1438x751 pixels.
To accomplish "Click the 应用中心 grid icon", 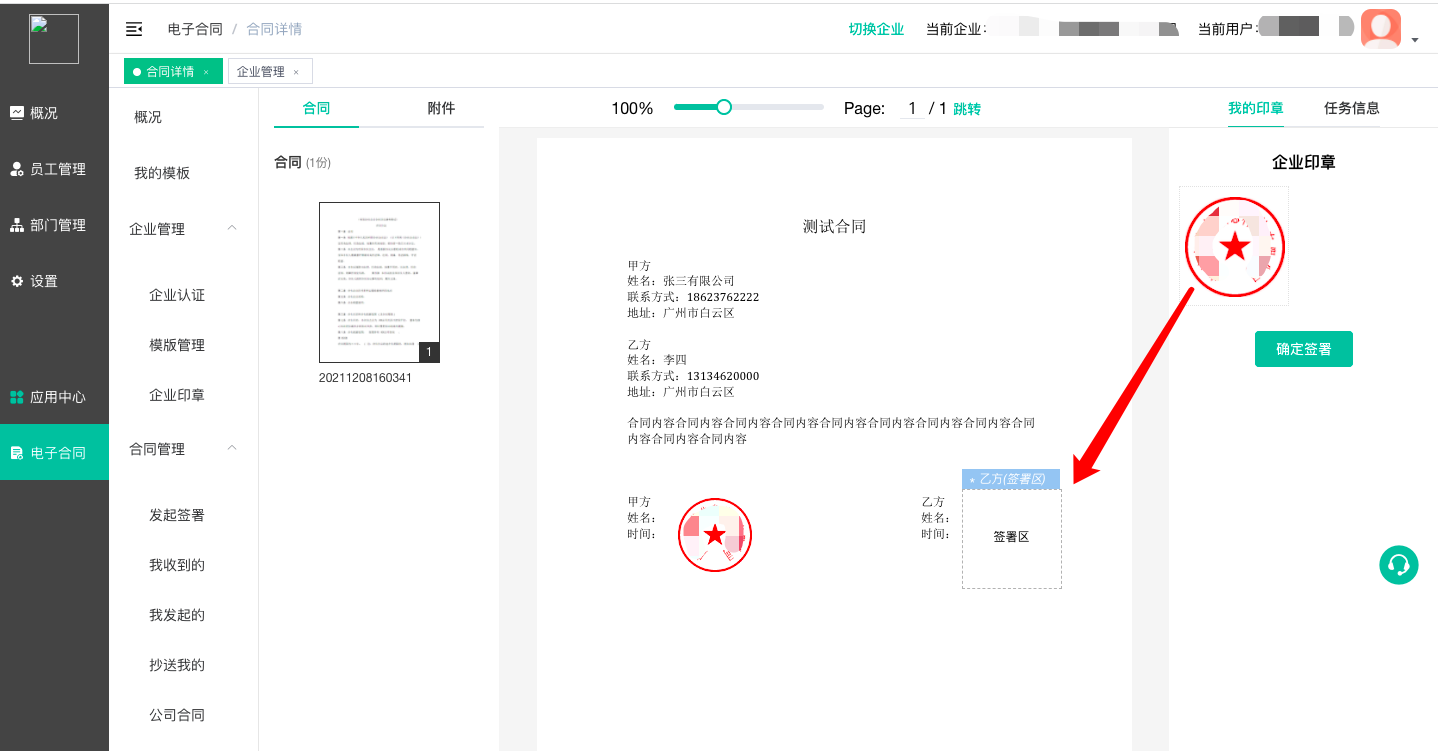I will tap(17, 397).
